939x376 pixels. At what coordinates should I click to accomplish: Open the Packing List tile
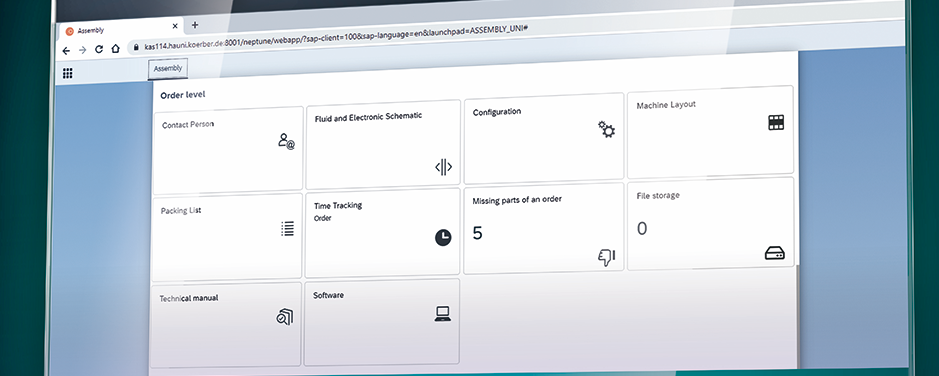click(x=227, y=237)
